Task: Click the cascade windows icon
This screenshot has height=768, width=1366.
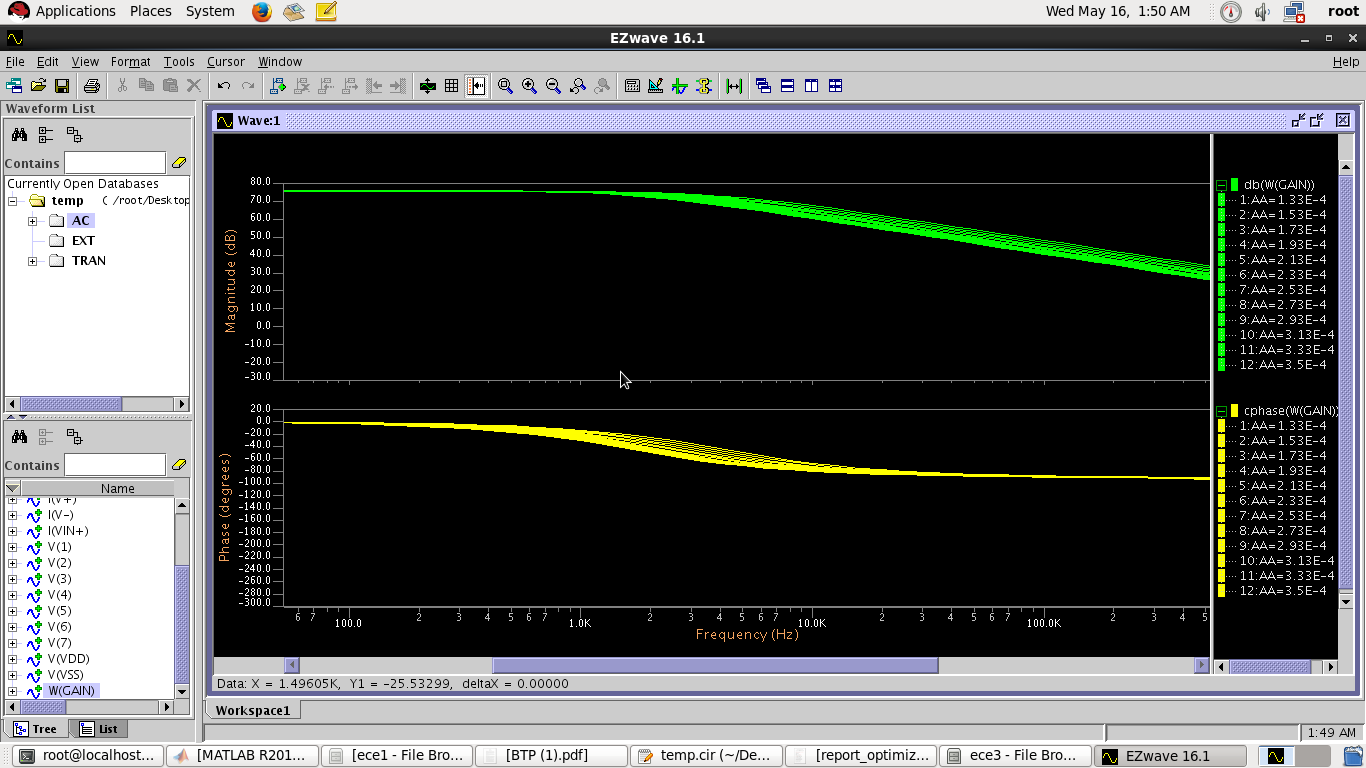Action: 764,86
